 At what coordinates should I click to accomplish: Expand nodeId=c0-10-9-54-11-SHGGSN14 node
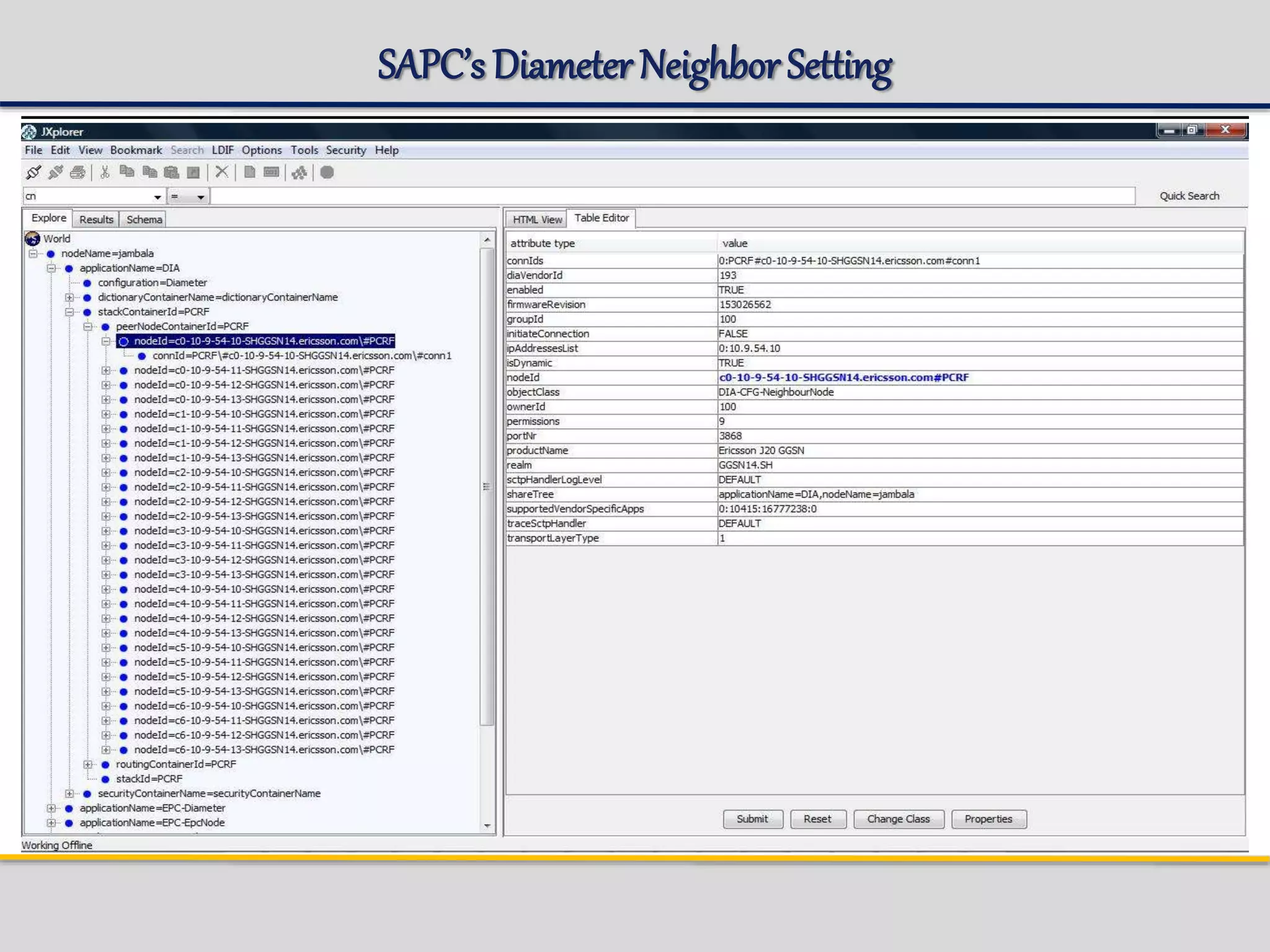tap(106, 371)
